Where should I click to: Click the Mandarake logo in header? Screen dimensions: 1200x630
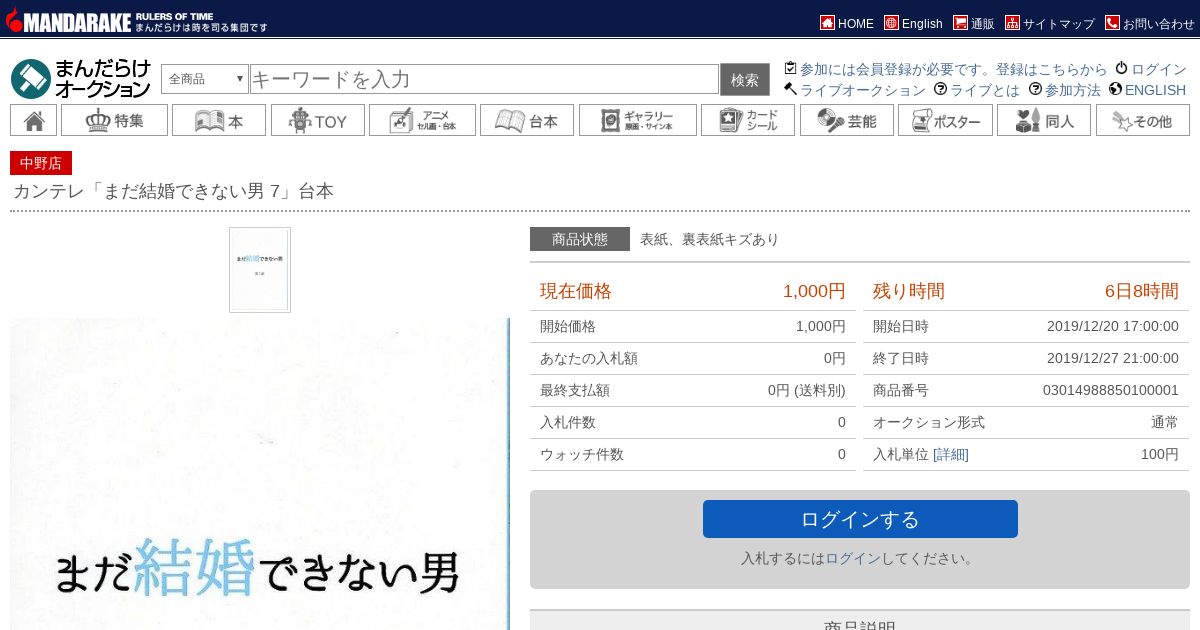point(137,18)
